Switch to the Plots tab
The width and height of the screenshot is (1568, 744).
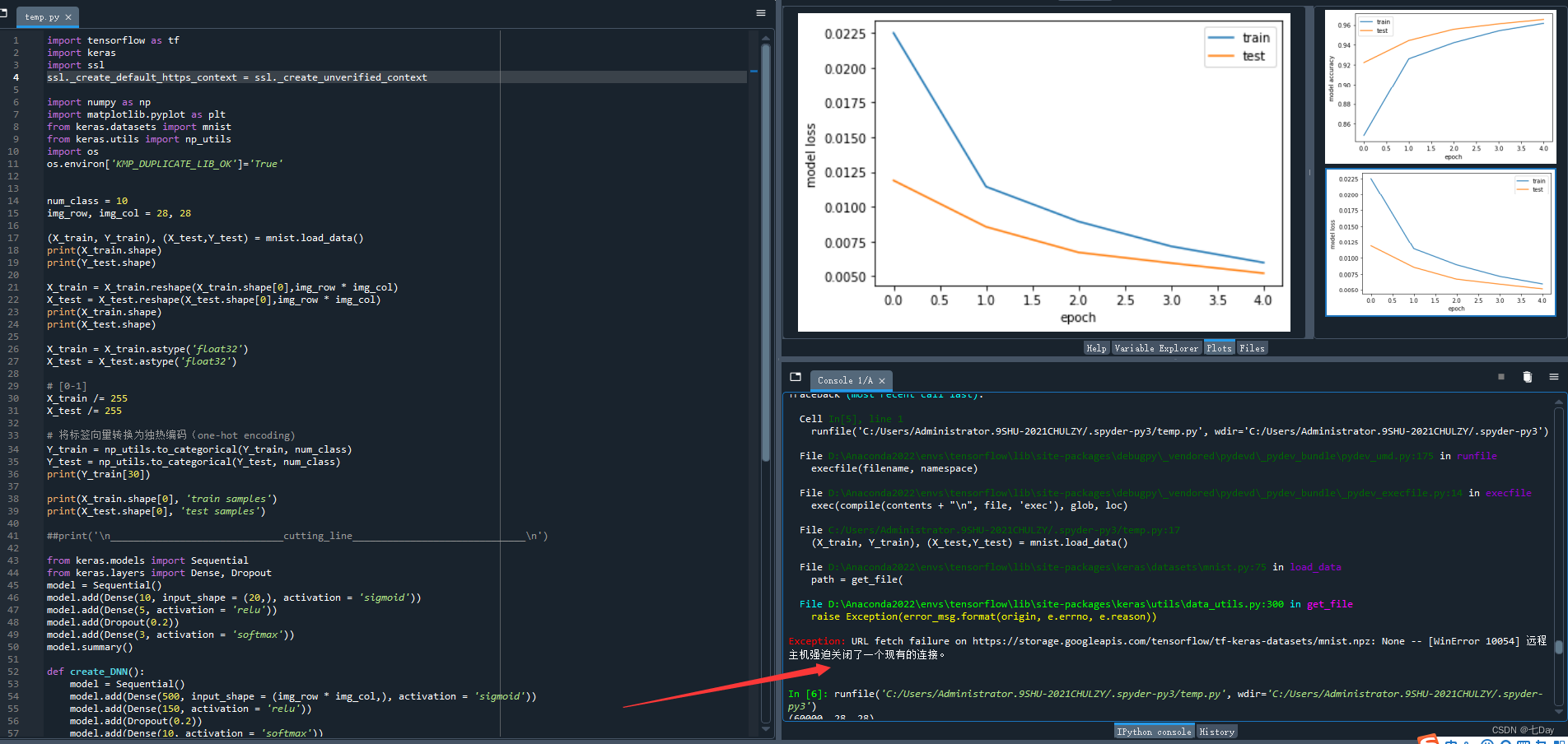coord(1219,348)
